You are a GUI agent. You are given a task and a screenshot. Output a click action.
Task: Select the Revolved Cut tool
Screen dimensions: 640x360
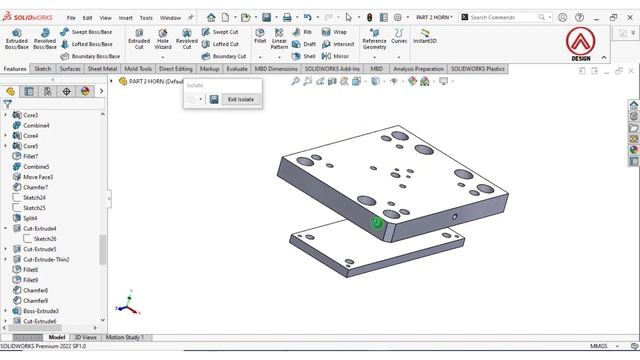tap(187, 39)
